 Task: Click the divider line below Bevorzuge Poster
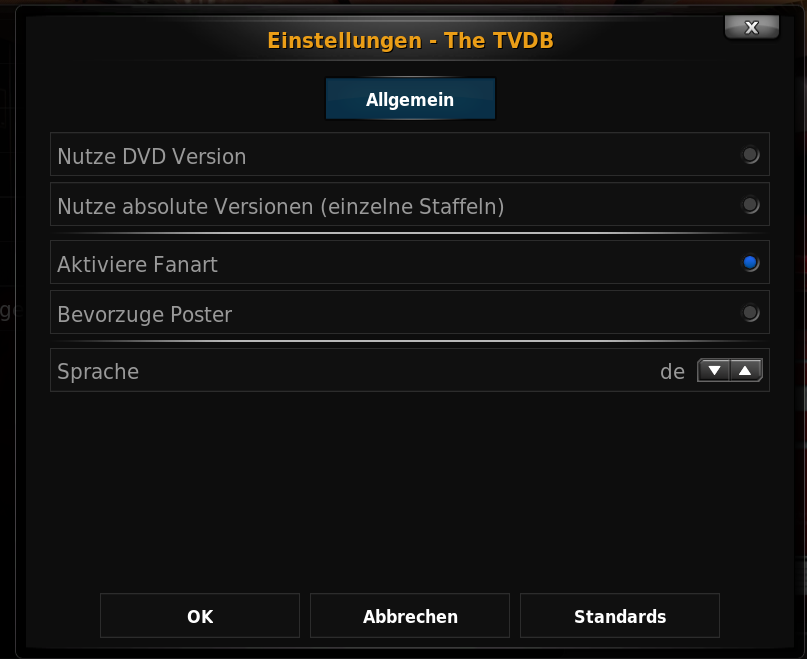(x=410, y=341)
